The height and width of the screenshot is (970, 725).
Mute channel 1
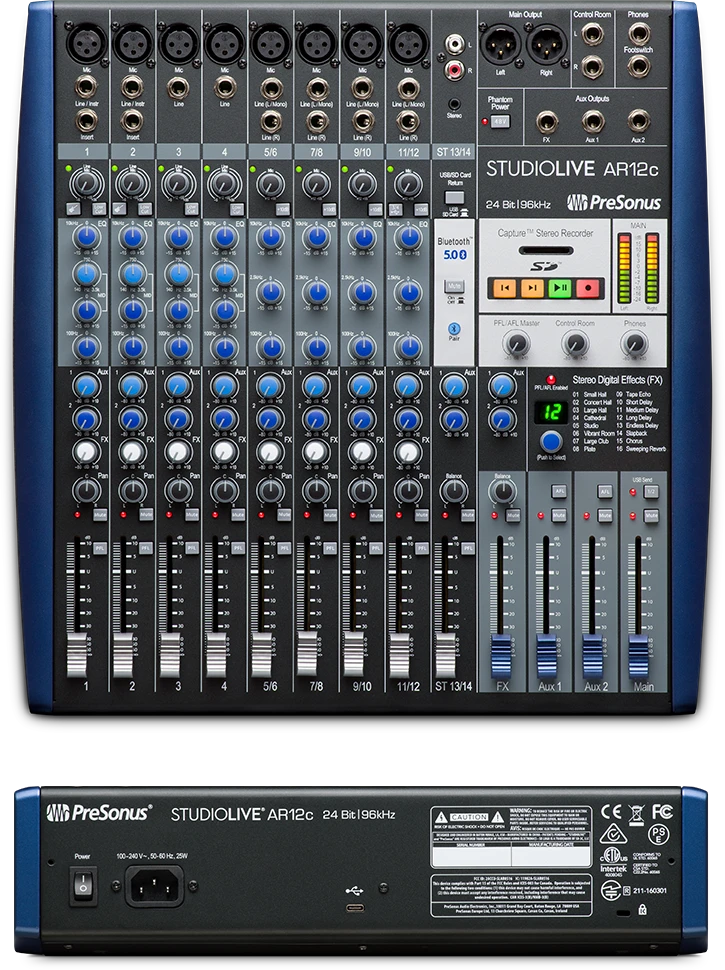[100, 514]
